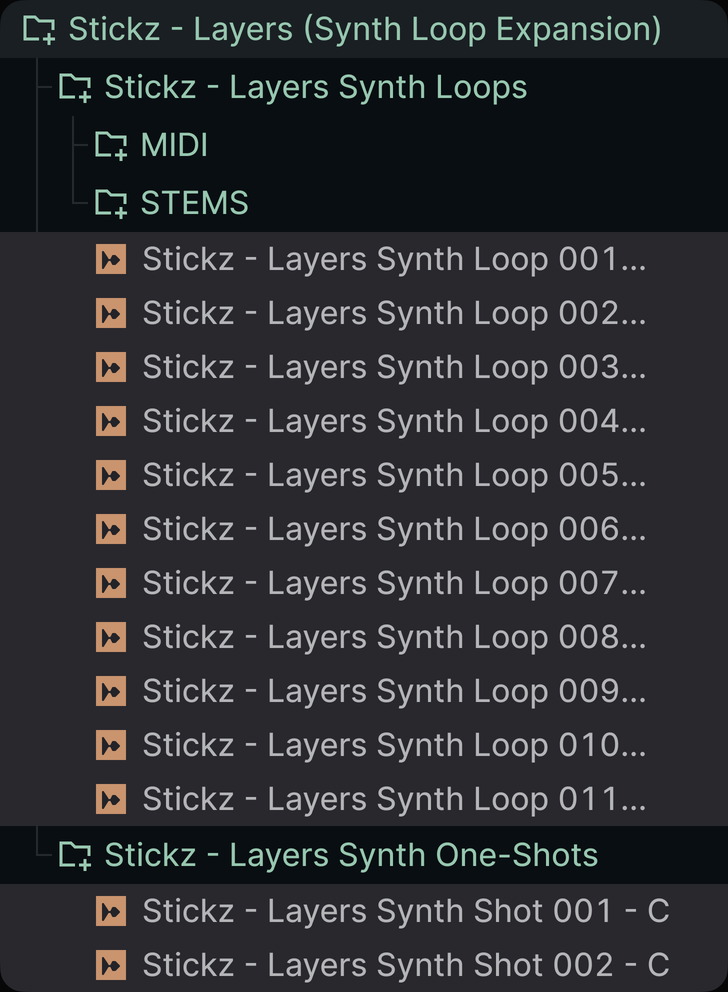
Task: Click audio icon for Synth Shot 001 - C
Action: pyautogui.click(x=111, y=912)
